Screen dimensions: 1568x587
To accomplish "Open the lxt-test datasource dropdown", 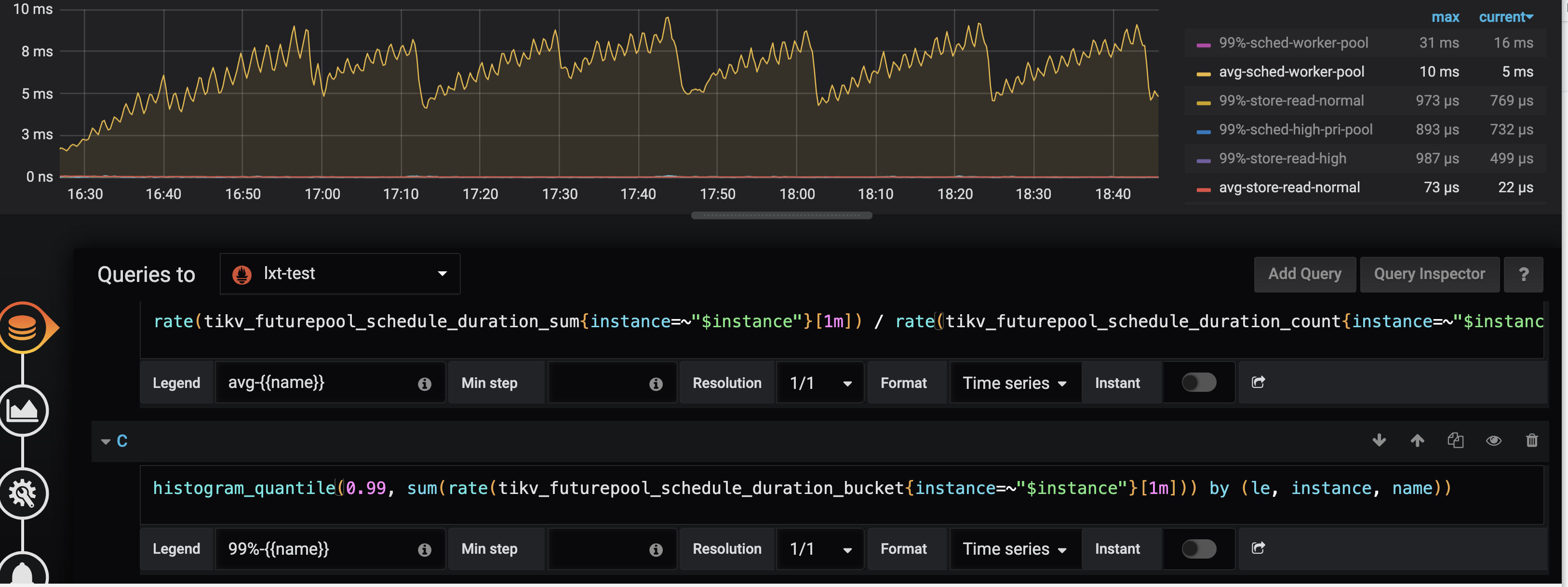I will [340, 274].
